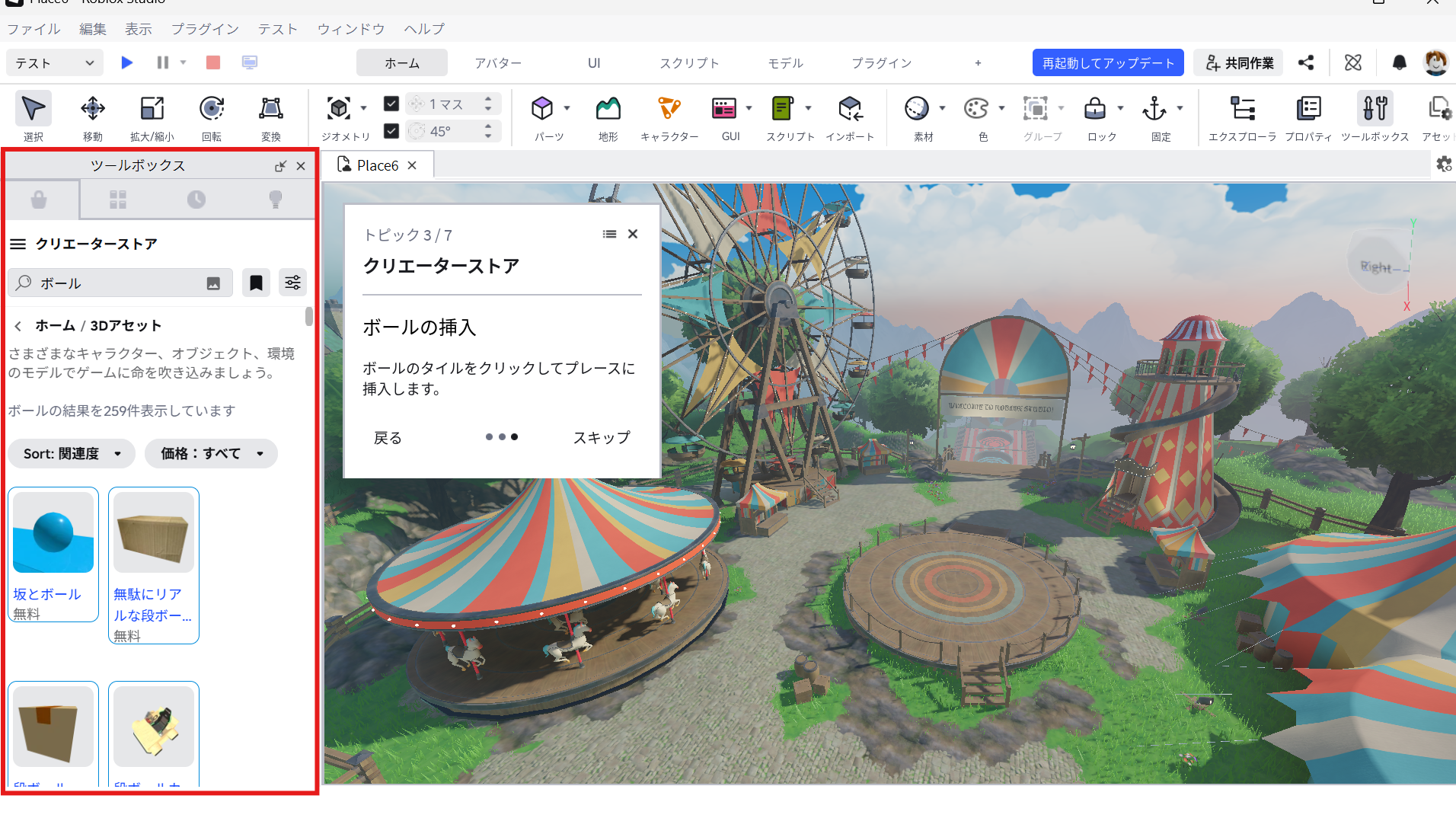Open toolbox recent tab with clock icon
This screenshot has width=1456, height=818.
196,200
